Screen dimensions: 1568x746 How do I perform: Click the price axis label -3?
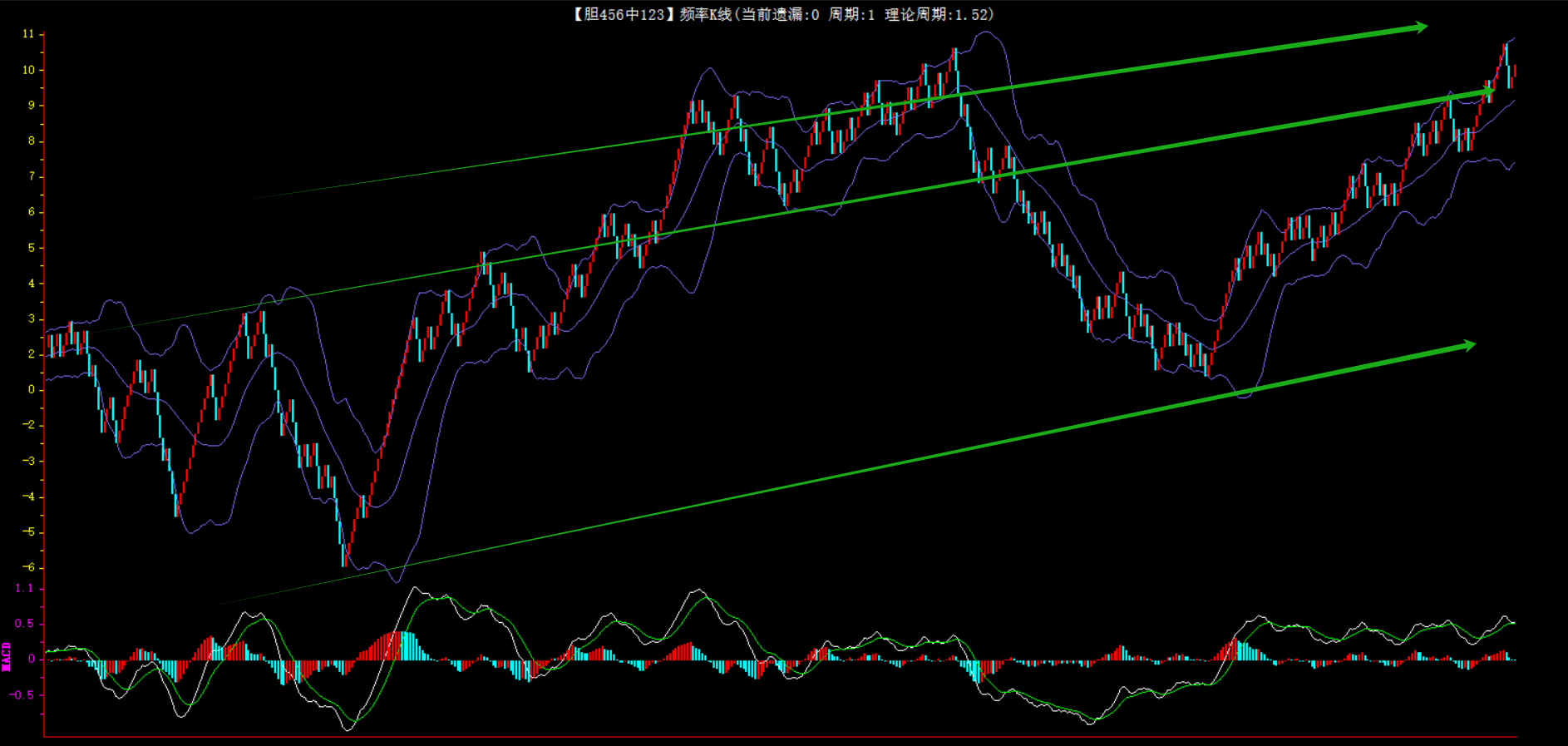tap(28, 461)
